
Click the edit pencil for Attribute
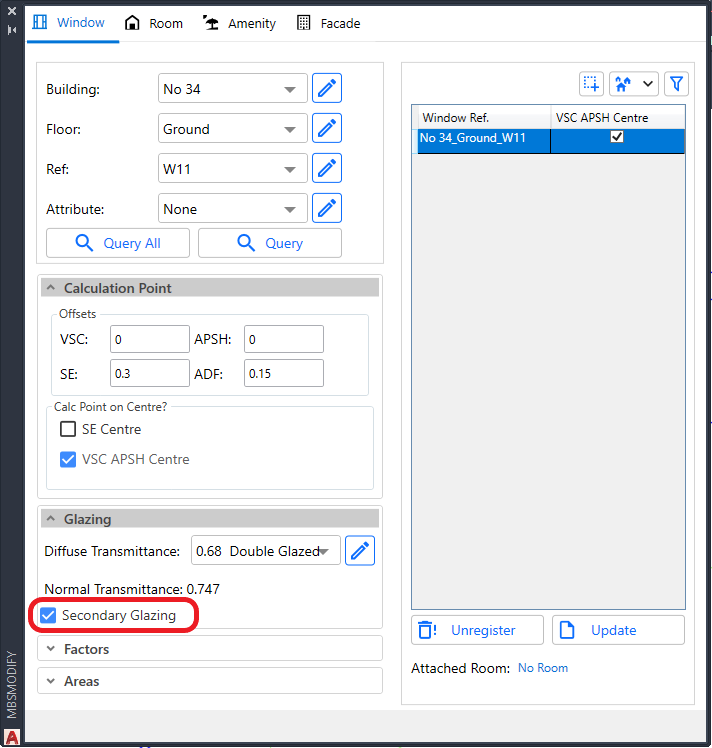click(x=327, y=209)
